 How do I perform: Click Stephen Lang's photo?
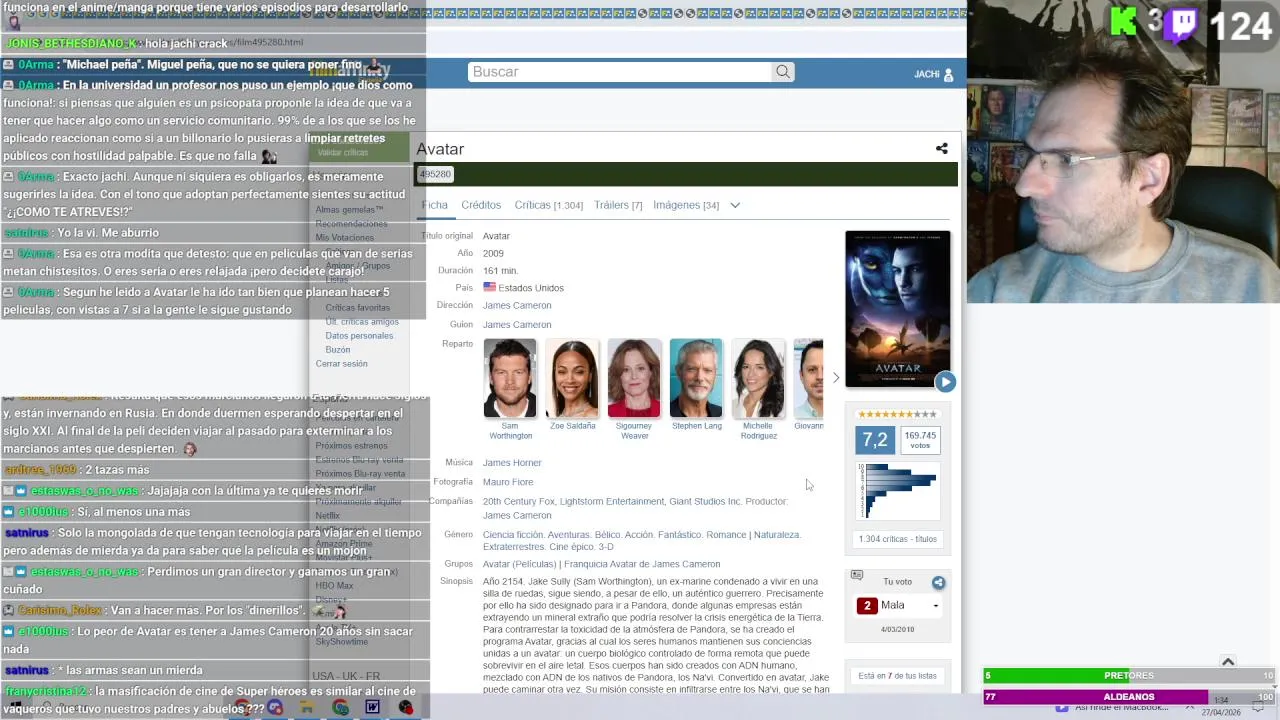696,378
